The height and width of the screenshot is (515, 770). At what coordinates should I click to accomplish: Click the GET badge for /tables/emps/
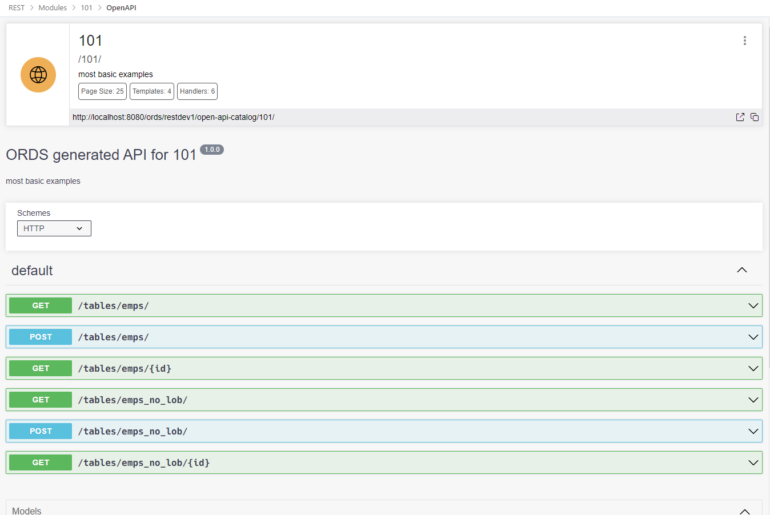point(40,305)
